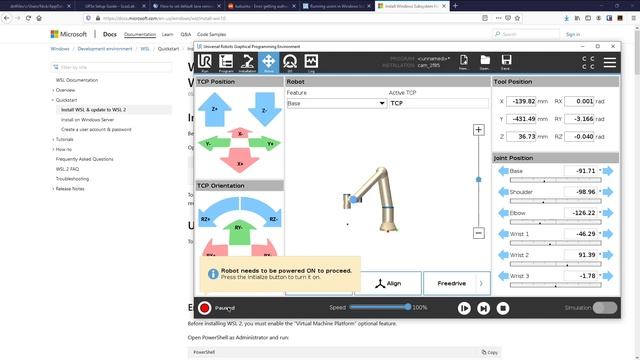Click the Y- left arrow in TCP Position
Image resolution: width=640 pixels, height=360 pixels.
pos(214,144)
